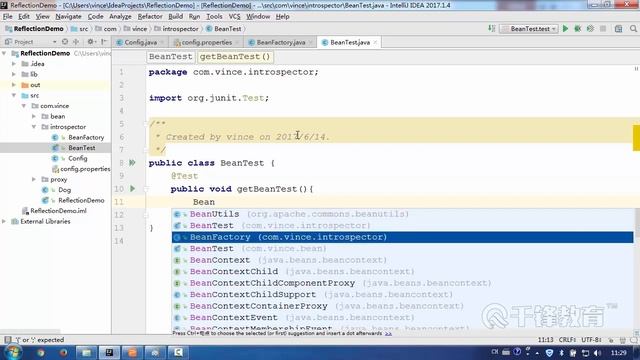Run with coverage icon in toolbar
640x360 pixels.
point(590,29)
